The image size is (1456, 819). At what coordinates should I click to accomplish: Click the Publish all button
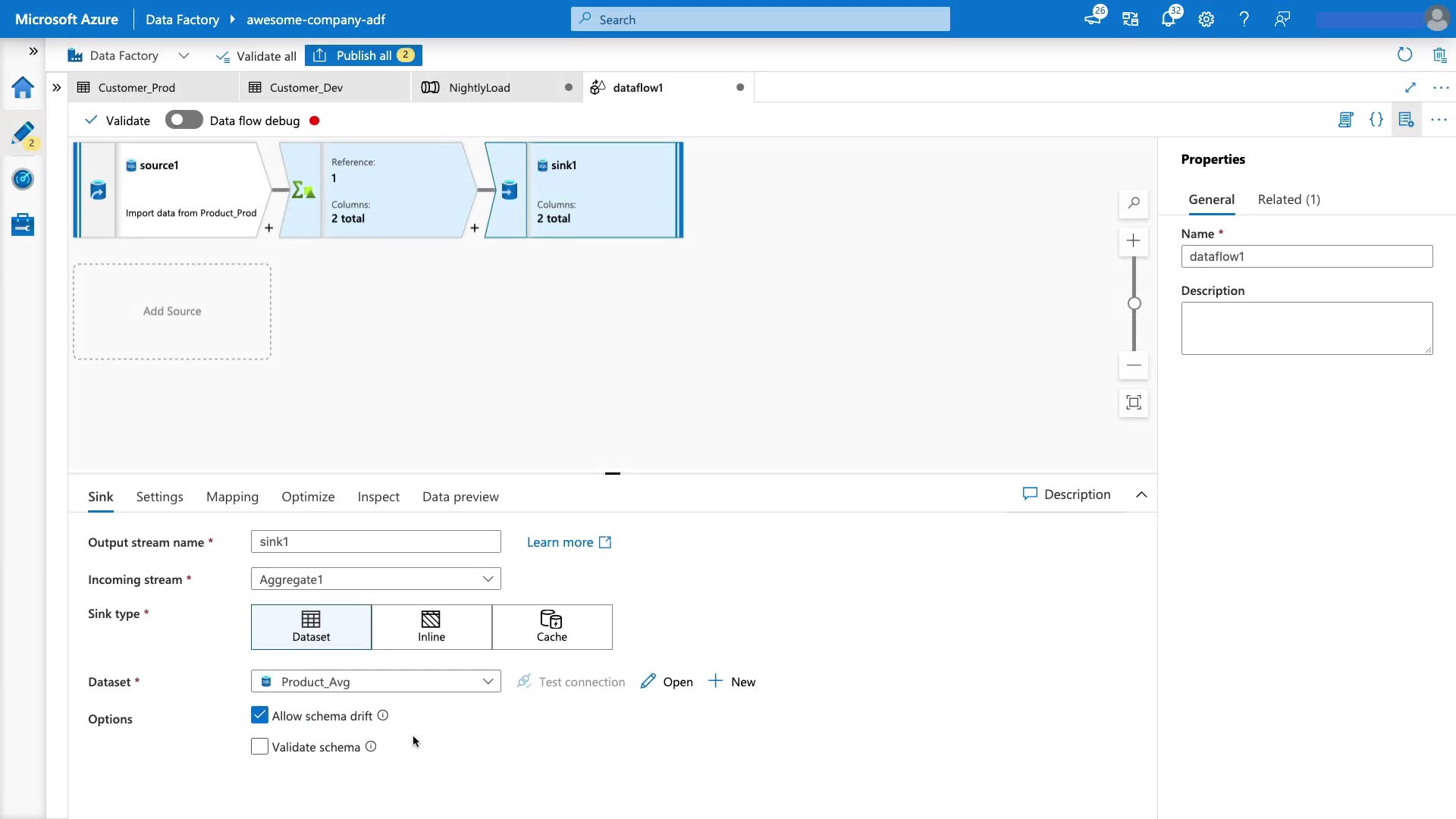click(363, 55)
